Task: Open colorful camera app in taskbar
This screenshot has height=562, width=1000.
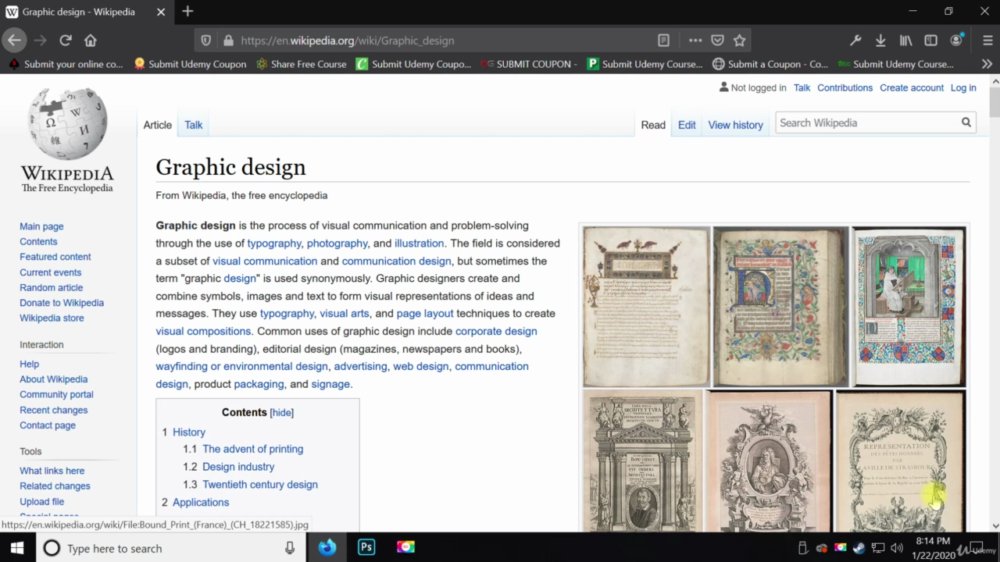Action: click(x=406, y=547)
